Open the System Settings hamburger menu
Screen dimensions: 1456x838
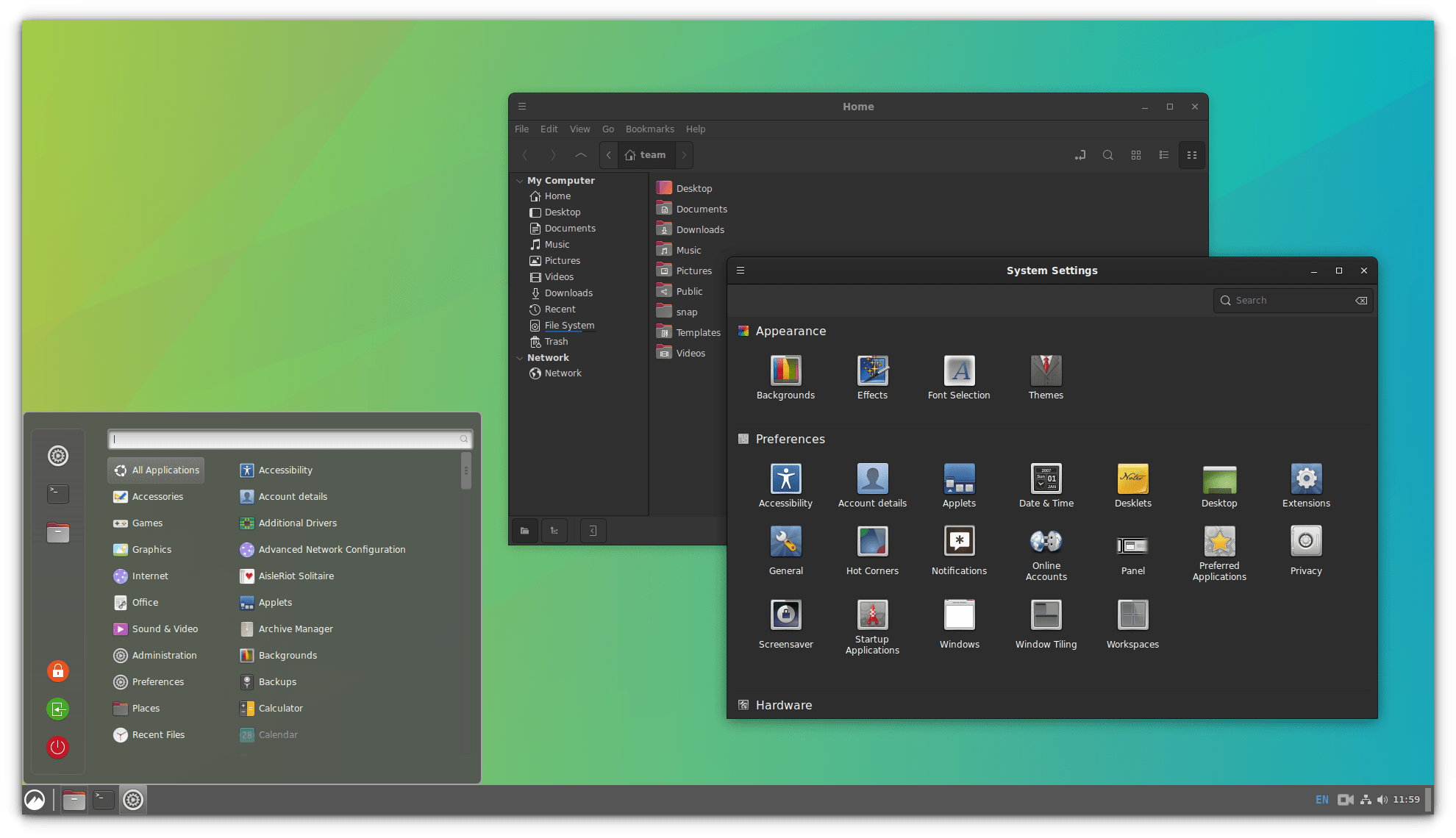click(741, 270)
